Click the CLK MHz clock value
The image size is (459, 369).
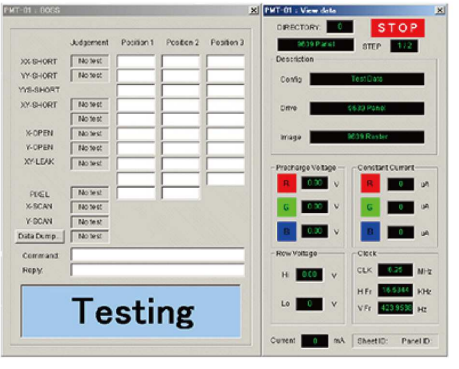[395, 270]
